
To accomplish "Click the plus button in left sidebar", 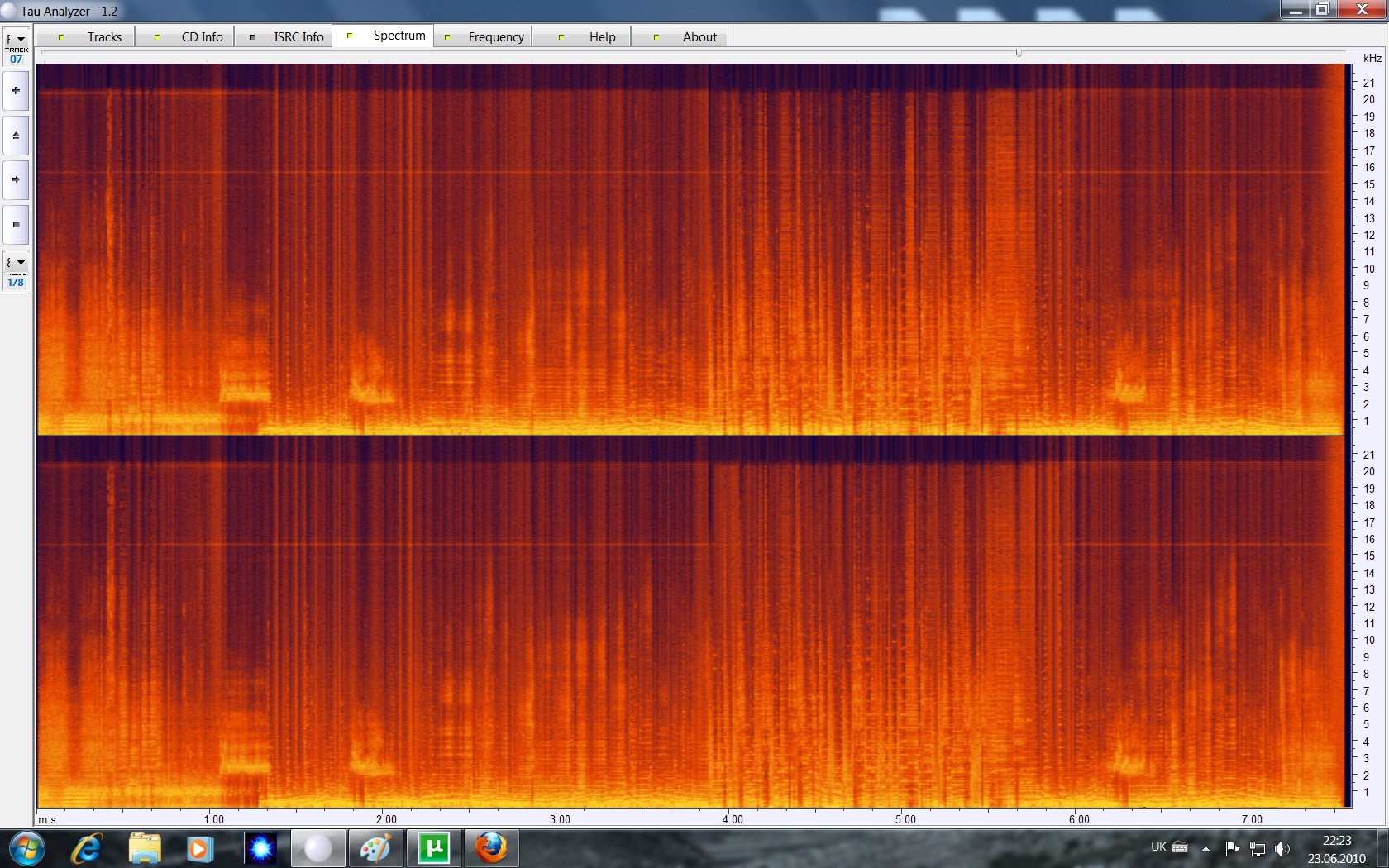I will tap(16, 91).
